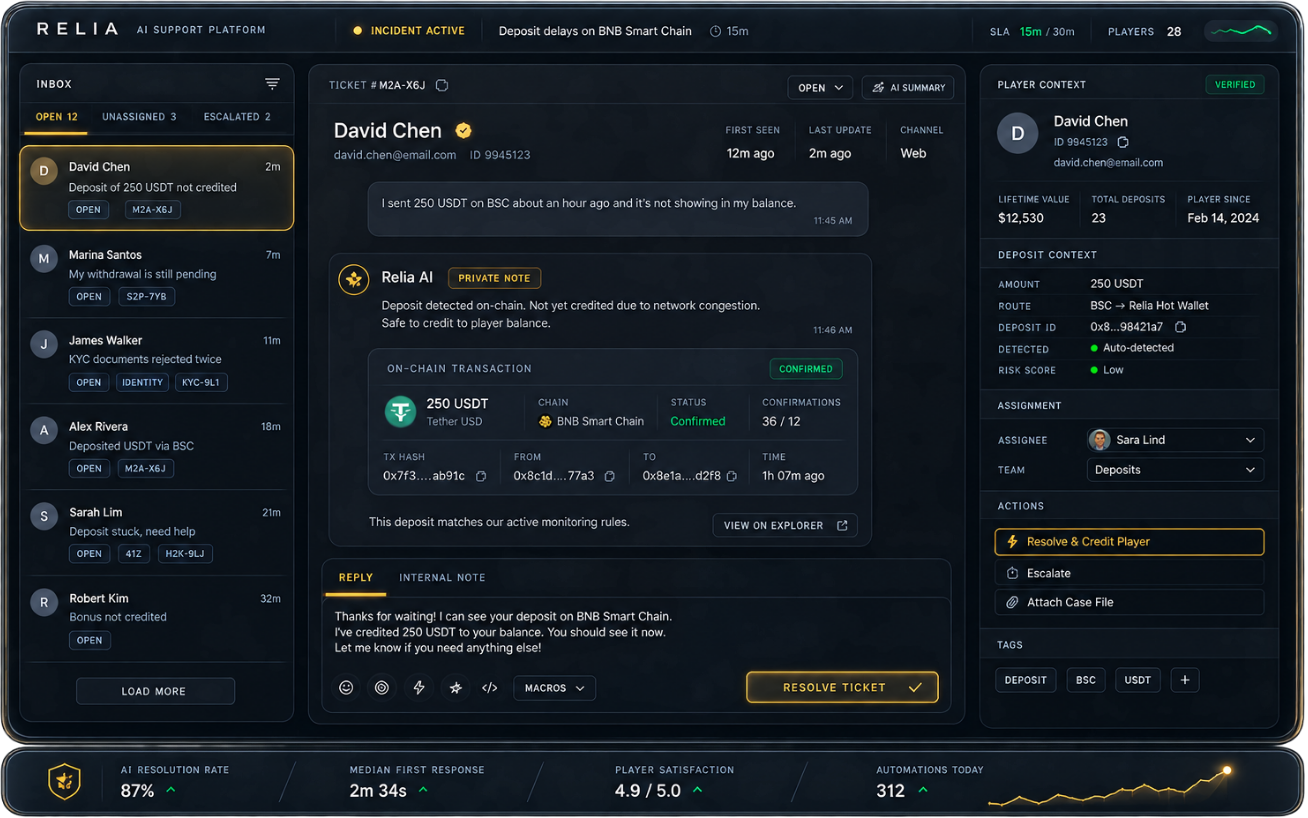Open the ticket status OPEN dropdown
Viewport: 1308px width, 818px height.
(820, 88)
